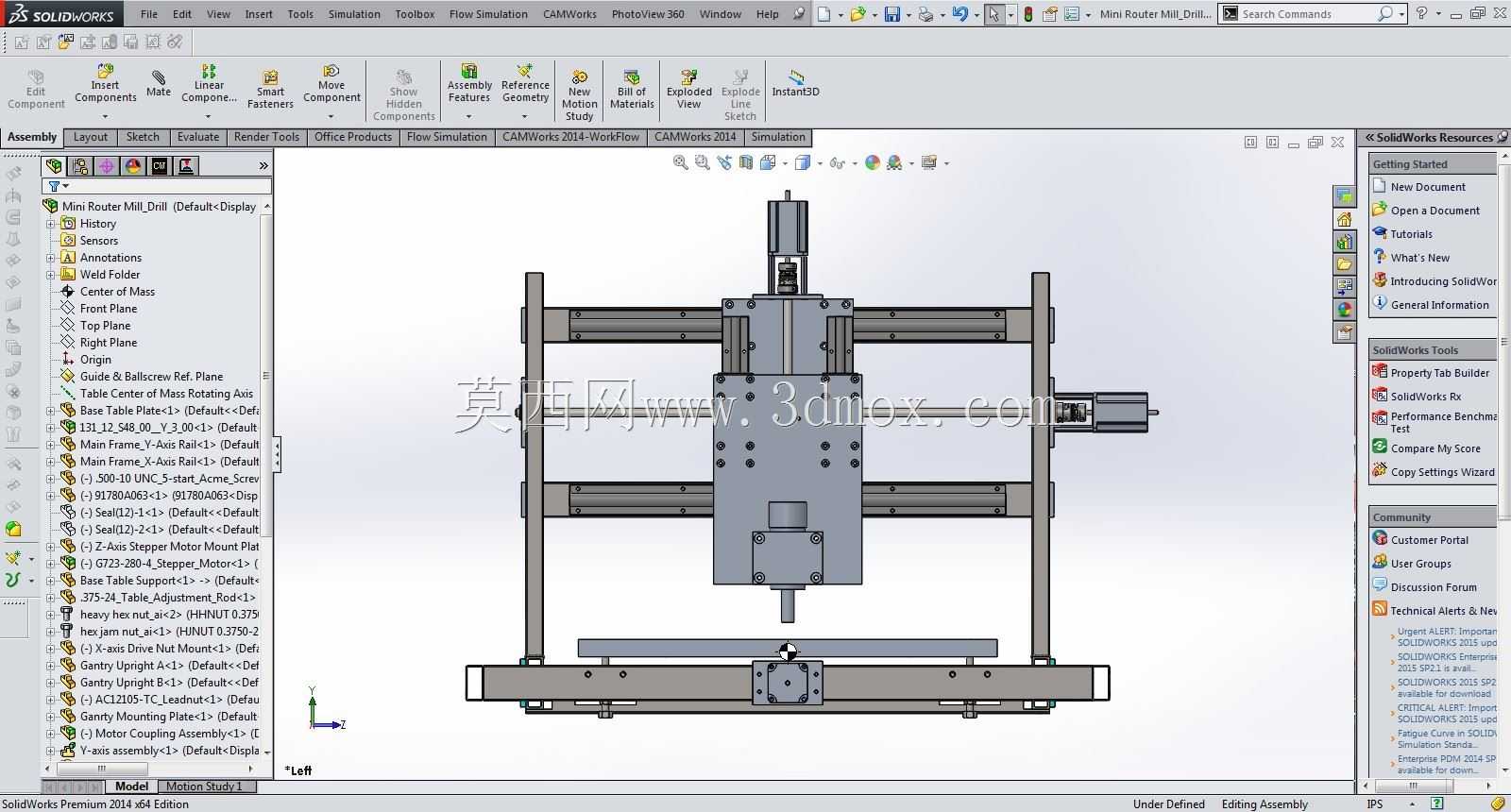Open the File Explorer task pane tab
The image size is (1511, 812).
(1344, 265)
